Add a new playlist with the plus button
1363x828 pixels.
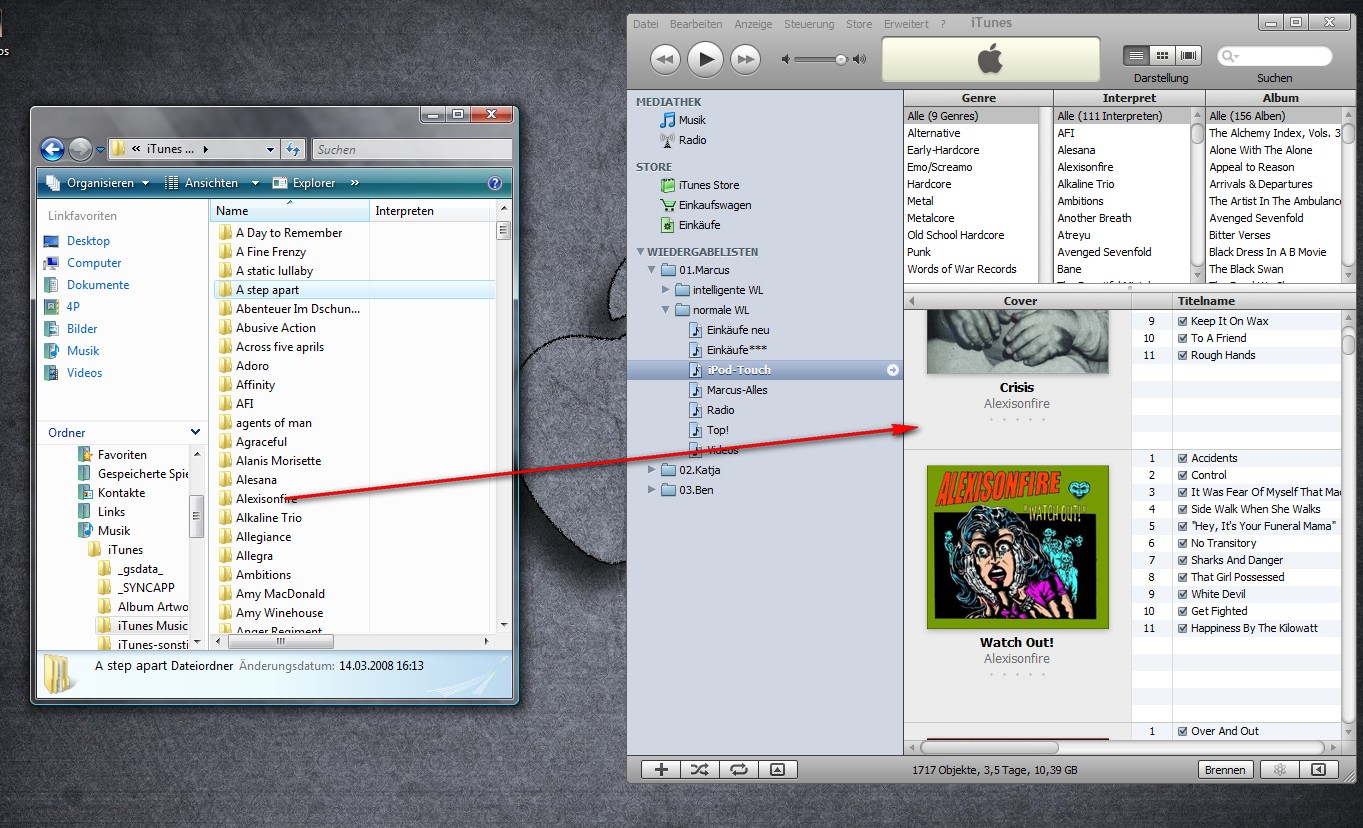[660, 770]
